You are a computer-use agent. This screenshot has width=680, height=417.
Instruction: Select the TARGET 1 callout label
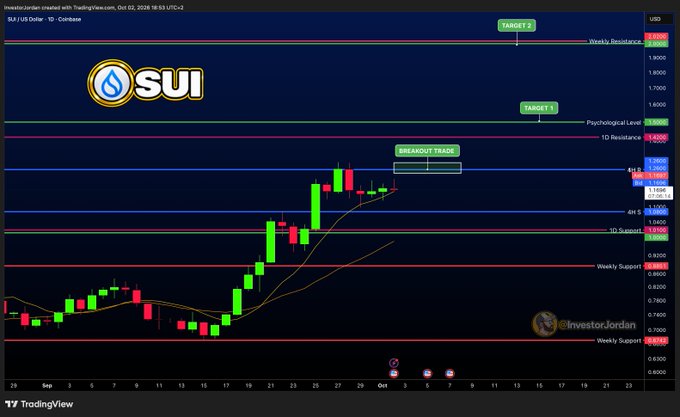539,108
